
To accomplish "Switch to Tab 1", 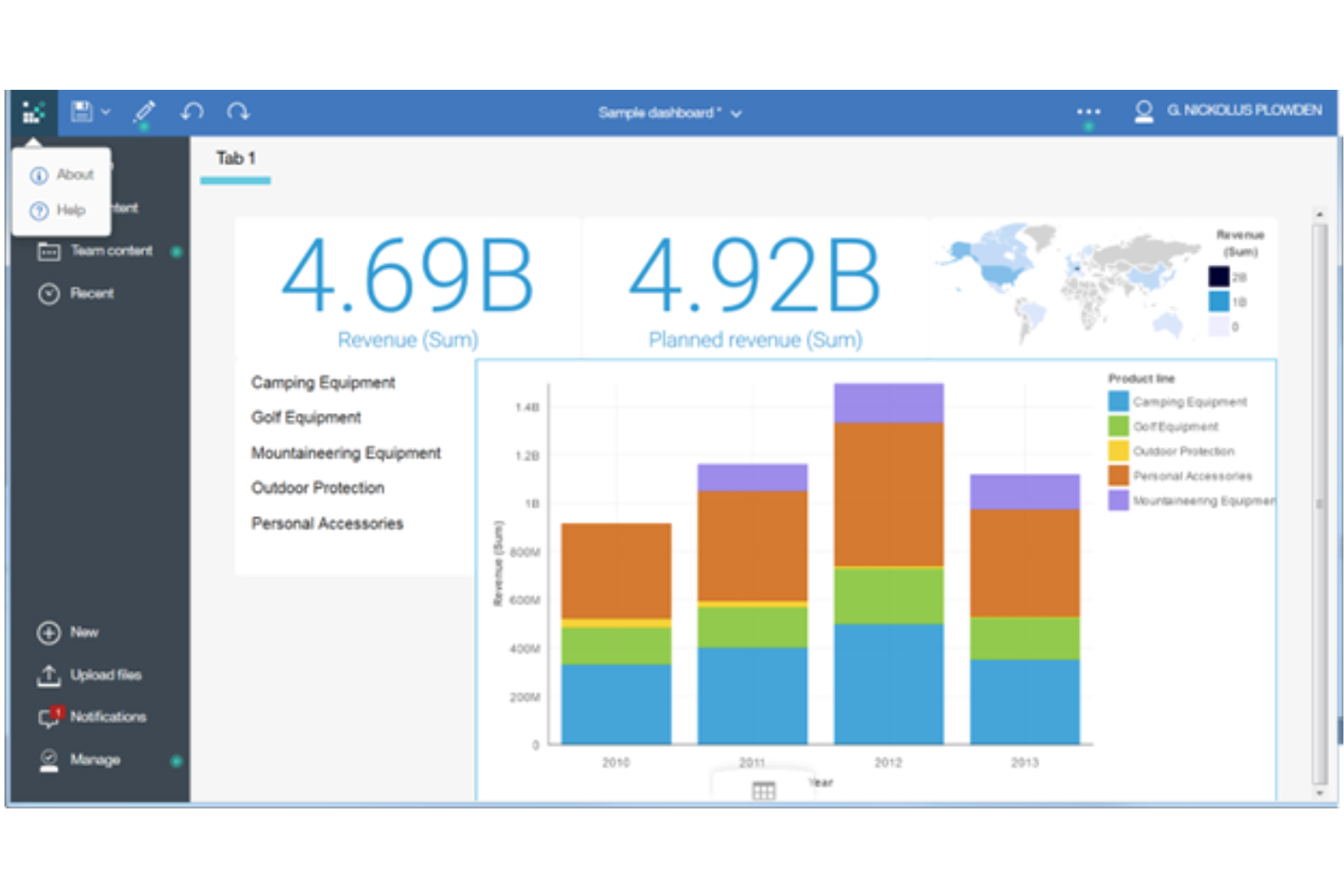I will (234, 158).
